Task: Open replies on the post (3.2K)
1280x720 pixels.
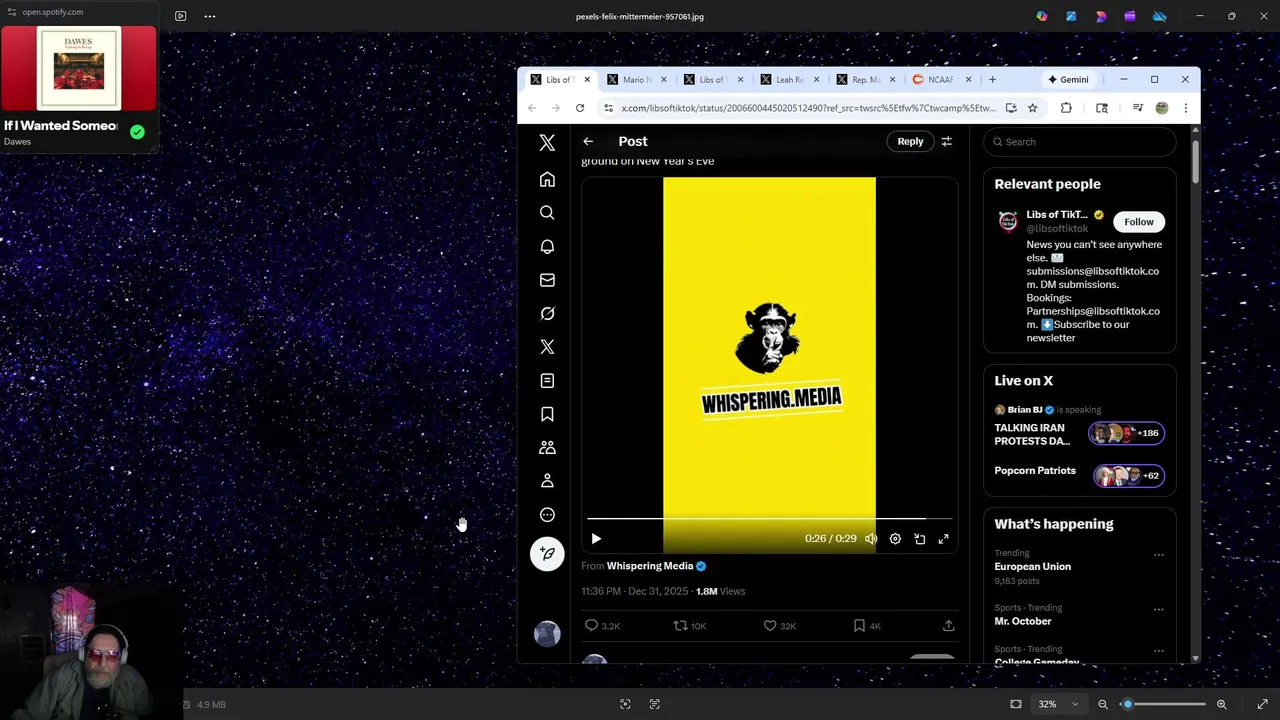Action: click(x=603, y=626)
